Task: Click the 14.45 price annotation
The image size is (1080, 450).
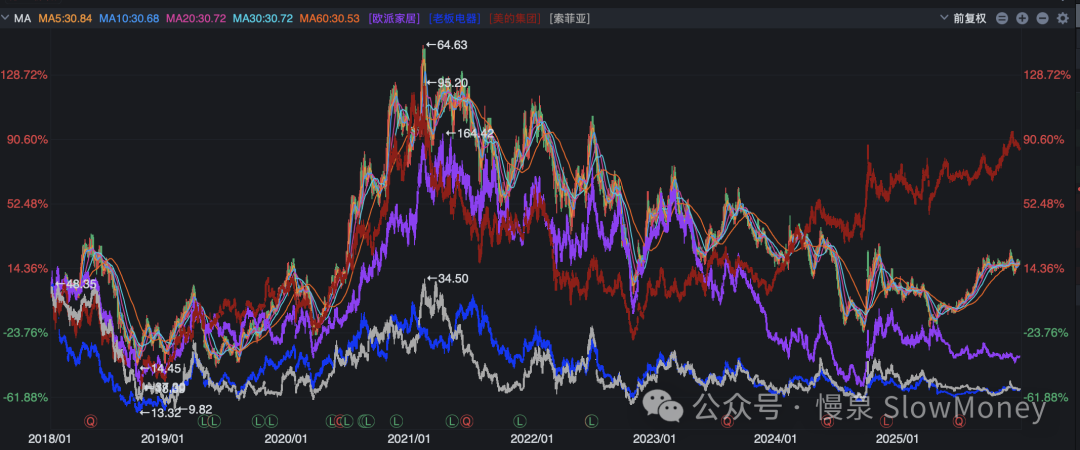Action: 160,369
